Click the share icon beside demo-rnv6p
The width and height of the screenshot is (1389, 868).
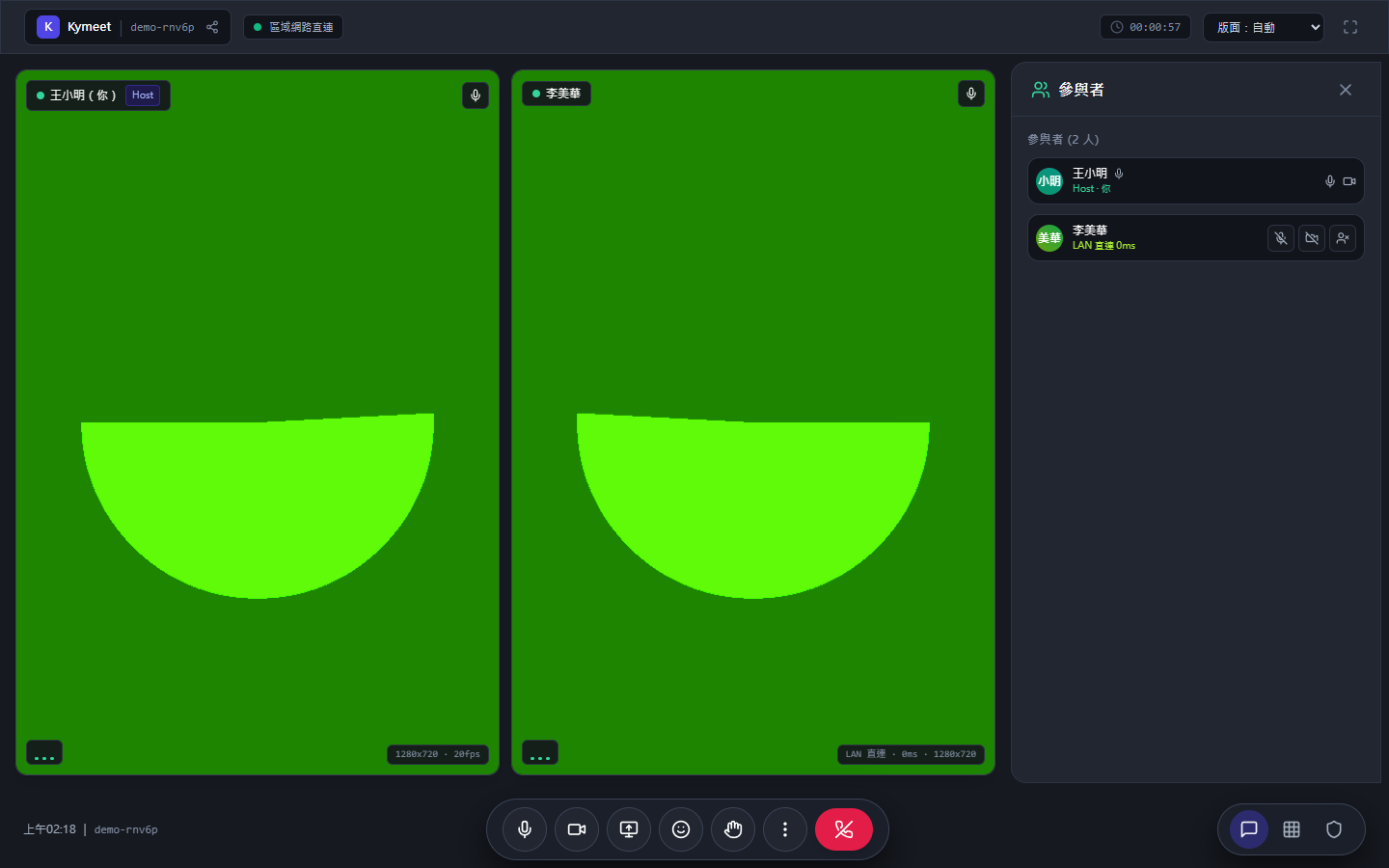[x=212, y=27]
